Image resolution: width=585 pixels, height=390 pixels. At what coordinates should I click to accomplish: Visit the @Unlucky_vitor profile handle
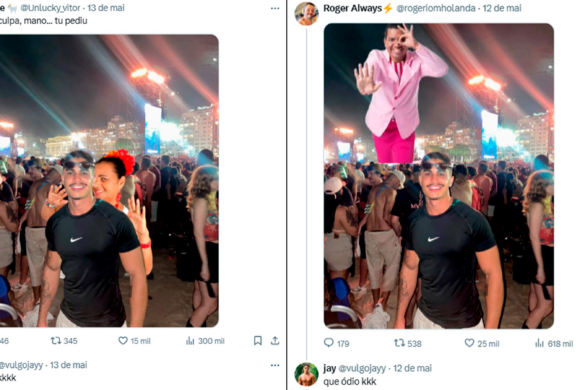50,7
